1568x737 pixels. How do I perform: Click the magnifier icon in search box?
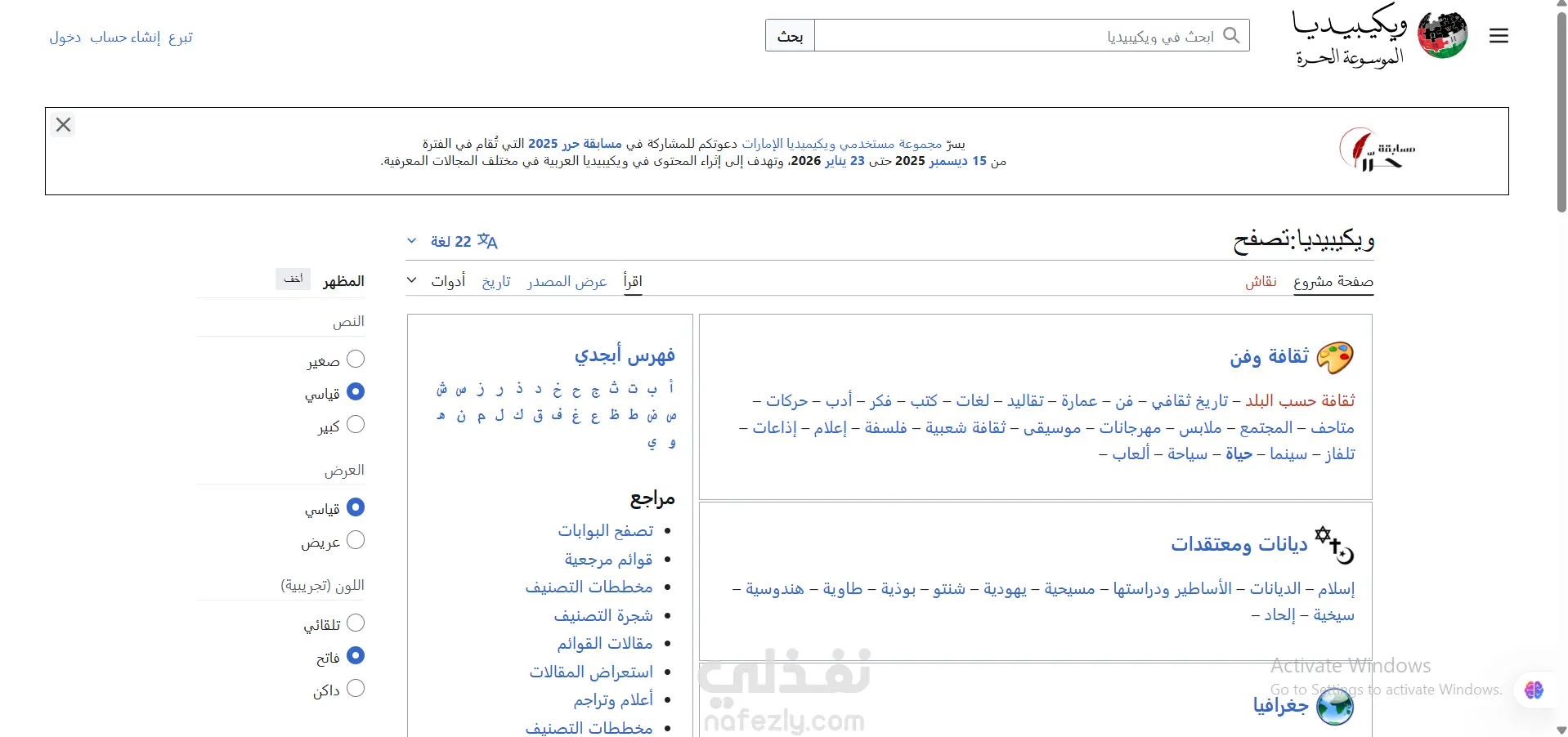[x=1232, y=35]
